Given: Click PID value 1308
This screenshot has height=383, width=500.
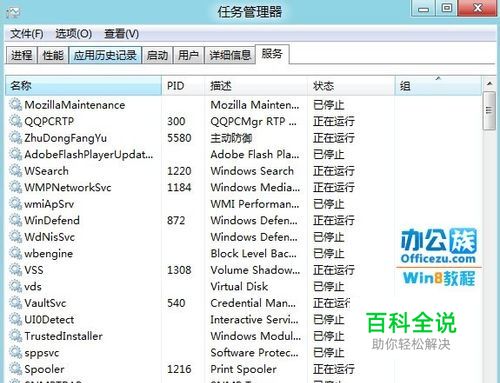Looking at the screenshot, I should (179, 270).
